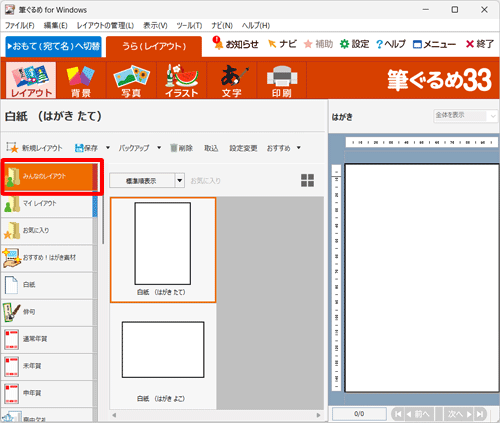Open the 全体を表示 zoom dropdown

pos(465,116)
